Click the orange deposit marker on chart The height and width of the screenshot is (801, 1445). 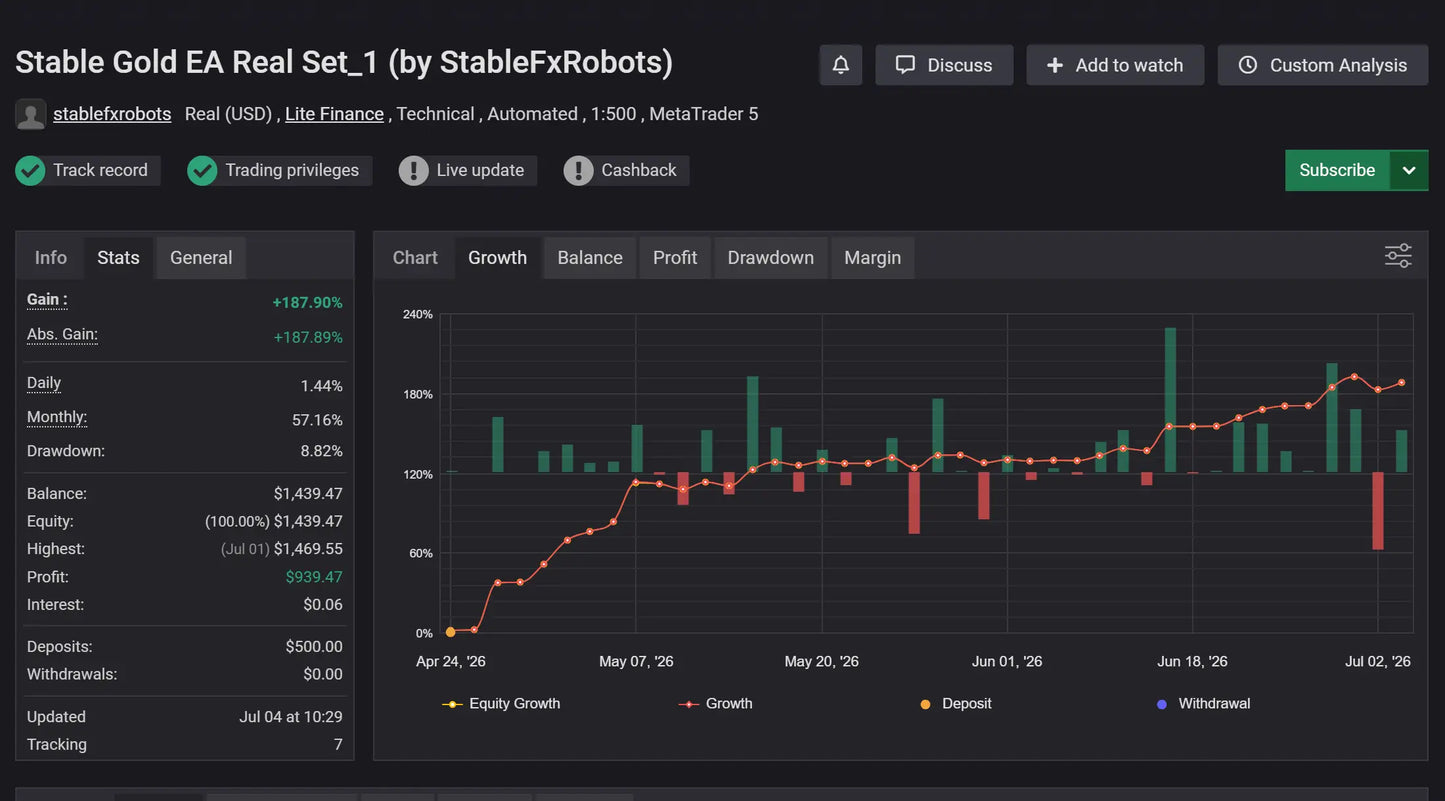coord(450,632)
